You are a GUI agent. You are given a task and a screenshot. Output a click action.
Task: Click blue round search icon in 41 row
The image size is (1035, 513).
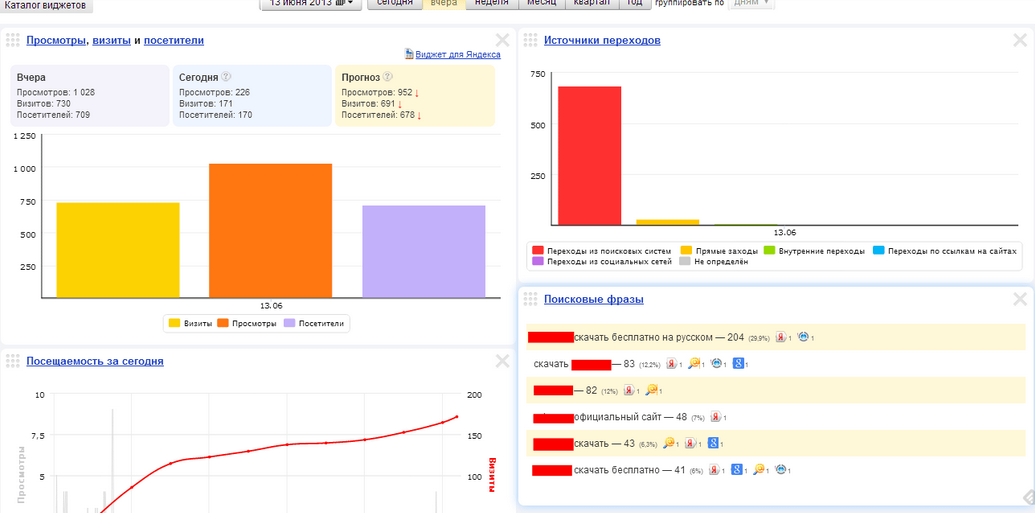pos(782,470)
